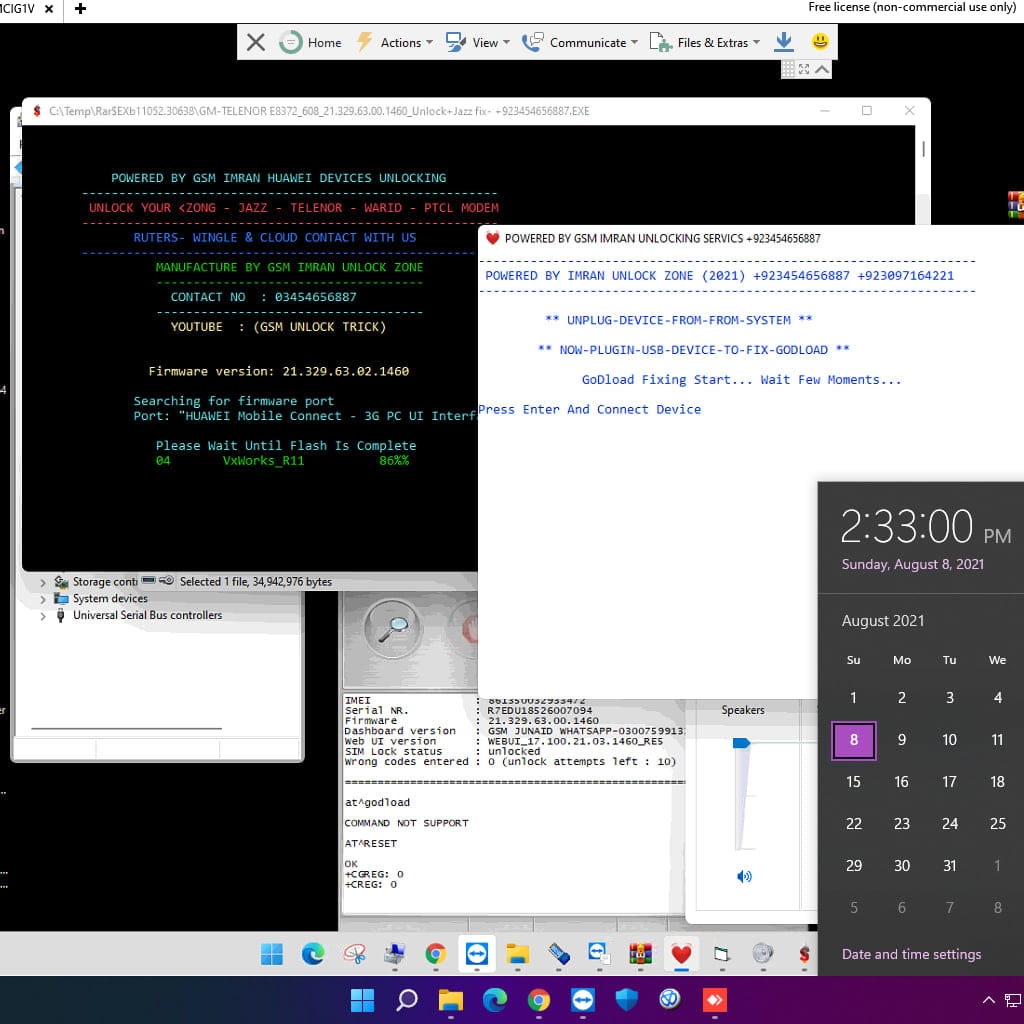
Task: Click the magnifier search icon in tool
Action: click(394, 629)
